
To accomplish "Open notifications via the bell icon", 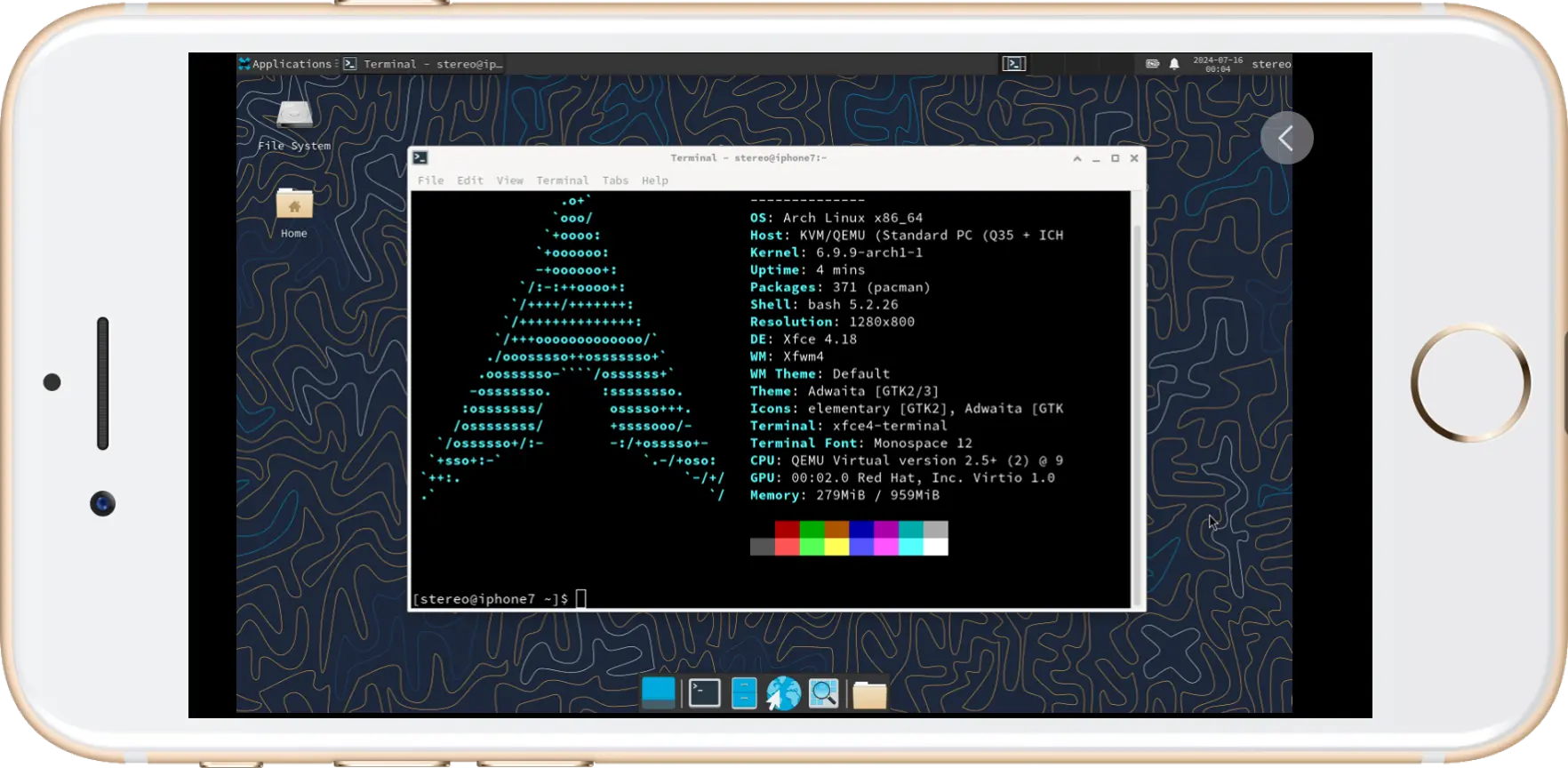I will click(x=1174, y=64).
